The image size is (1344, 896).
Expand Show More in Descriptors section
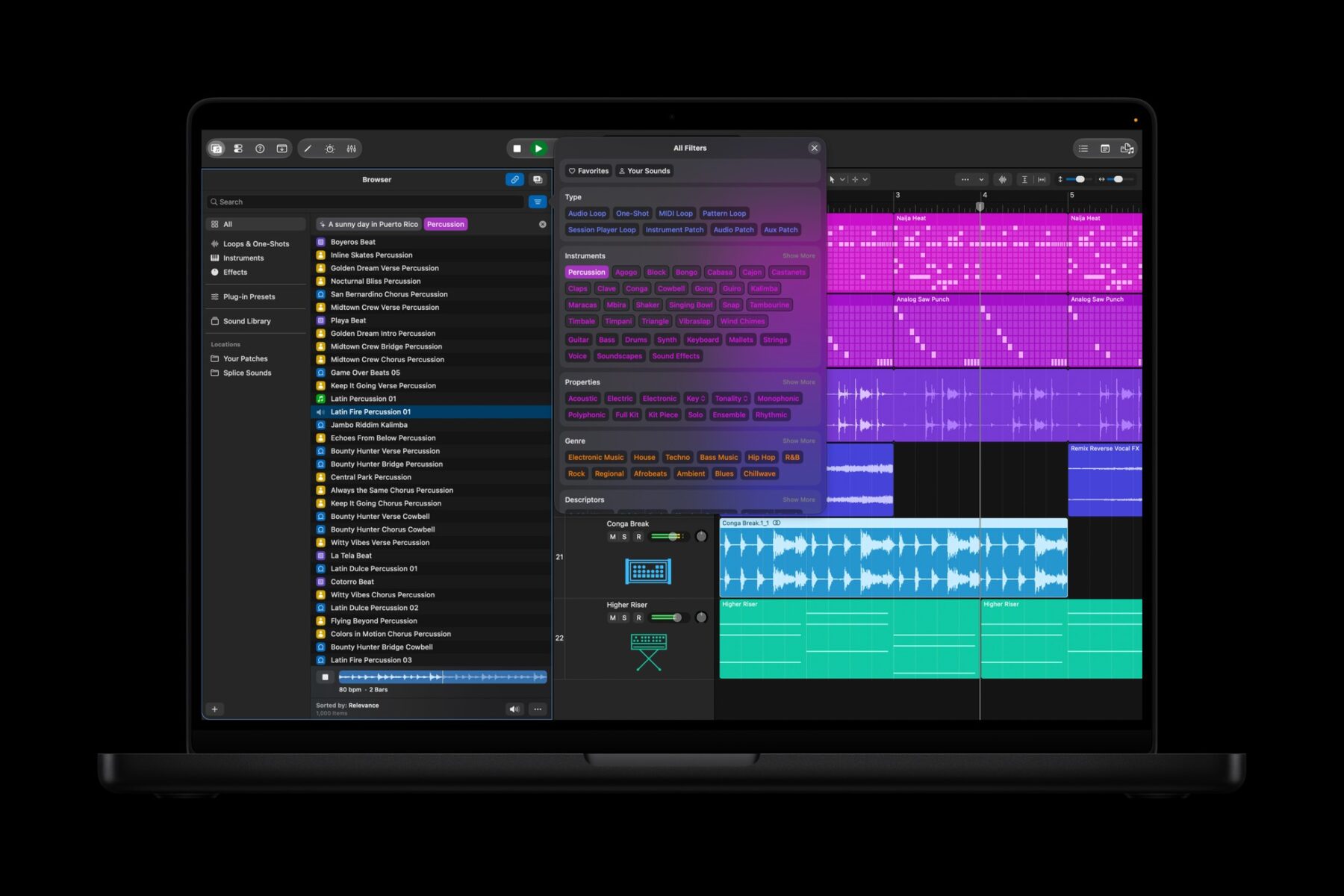[798, 500]
